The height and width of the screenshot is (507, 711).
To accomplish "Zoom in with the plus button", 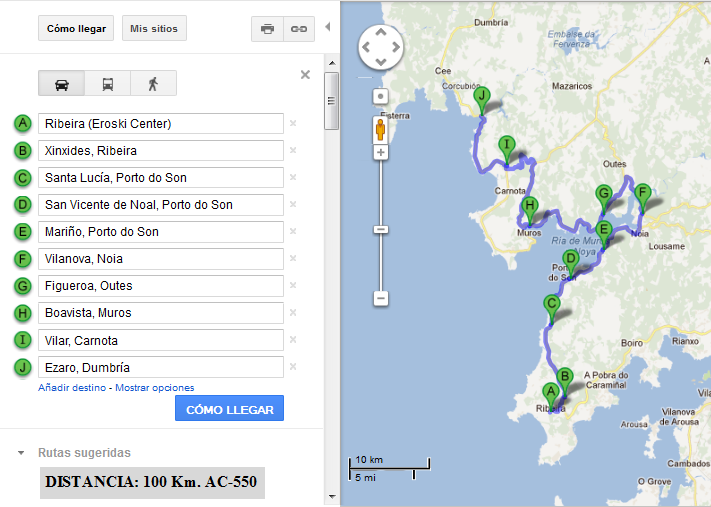I will (x=380, y=152).
